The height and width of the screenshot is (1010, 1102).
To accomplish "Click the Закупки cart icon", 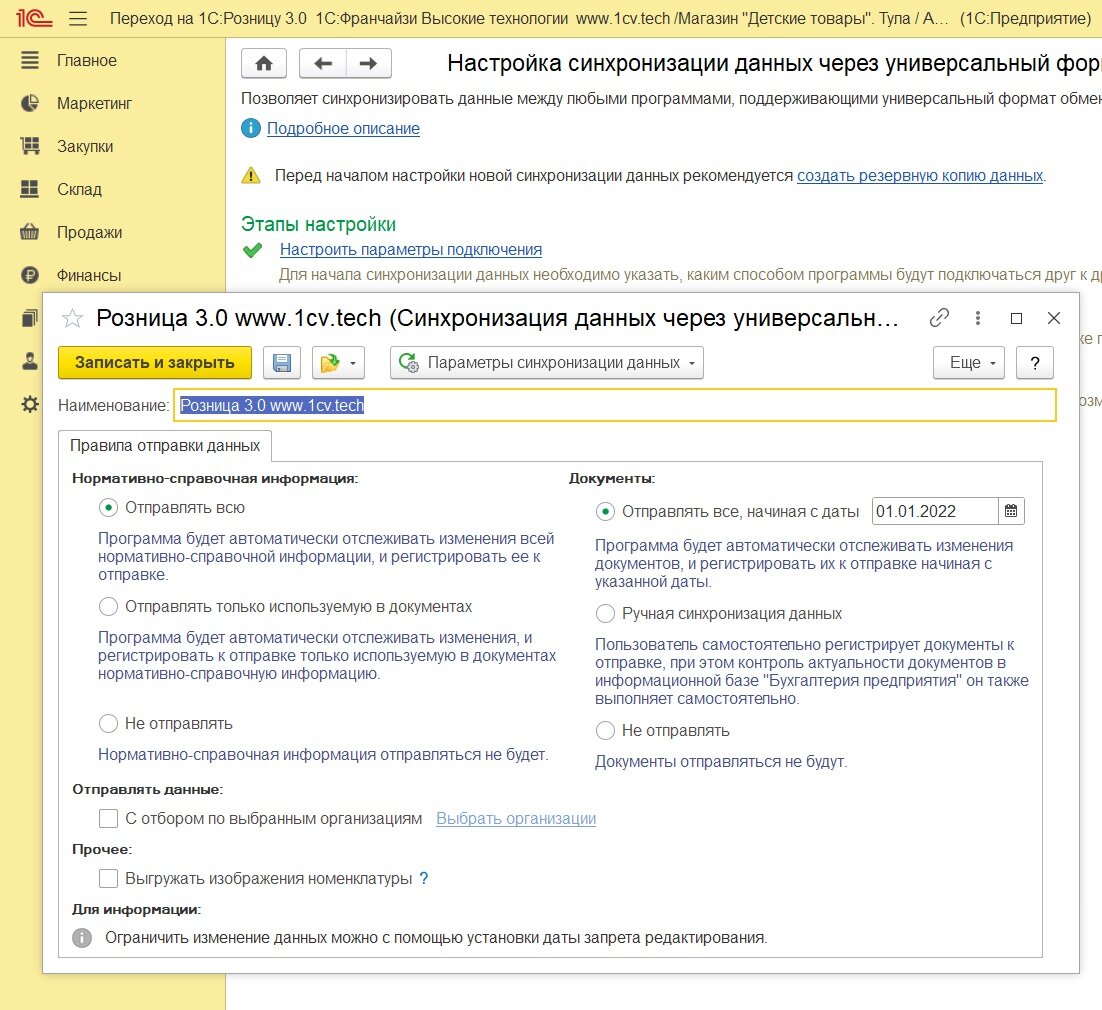I will [30, 146].
